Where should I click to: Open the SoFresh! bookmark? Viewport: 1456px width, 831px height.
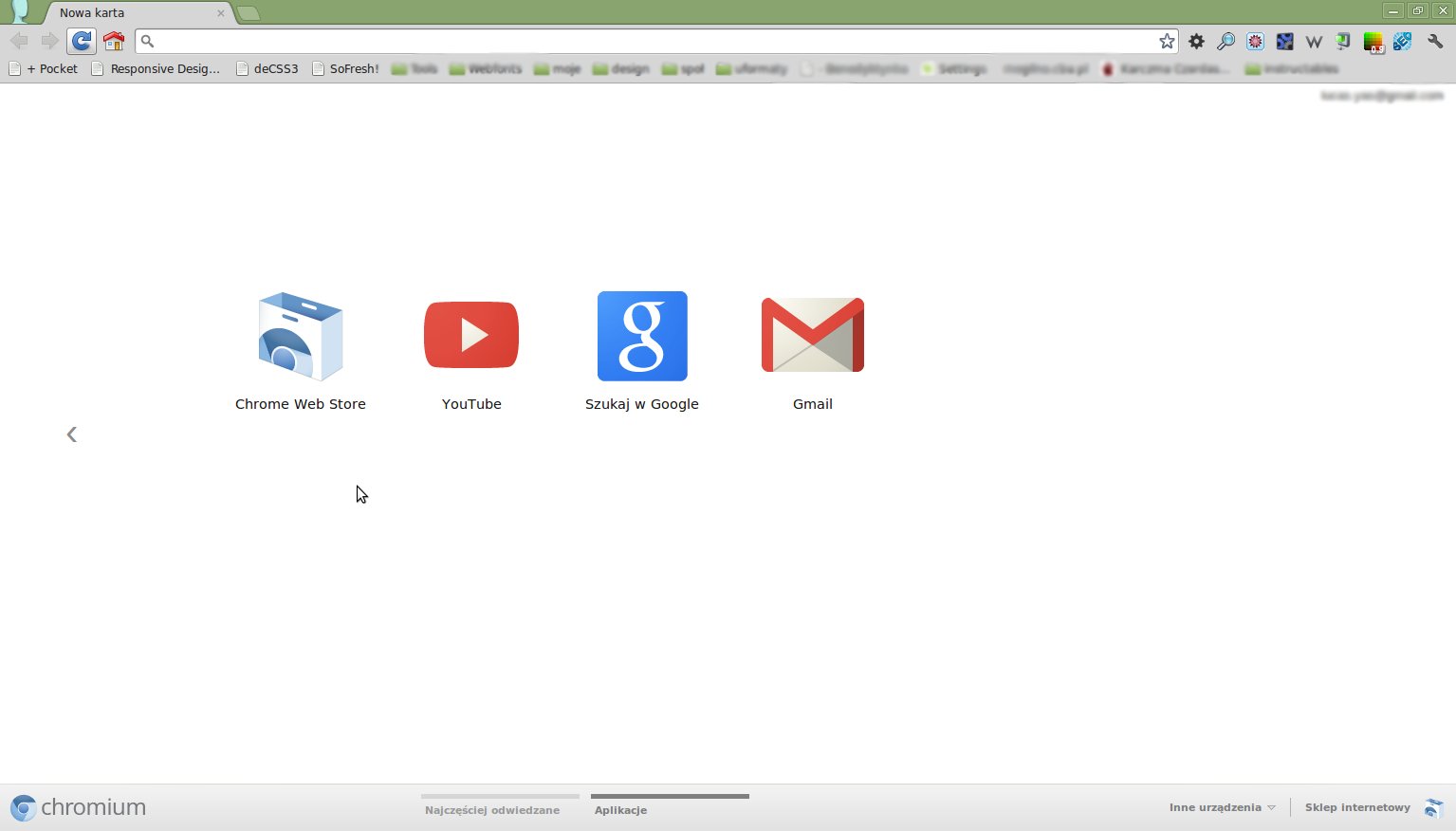tap(346, 68)
